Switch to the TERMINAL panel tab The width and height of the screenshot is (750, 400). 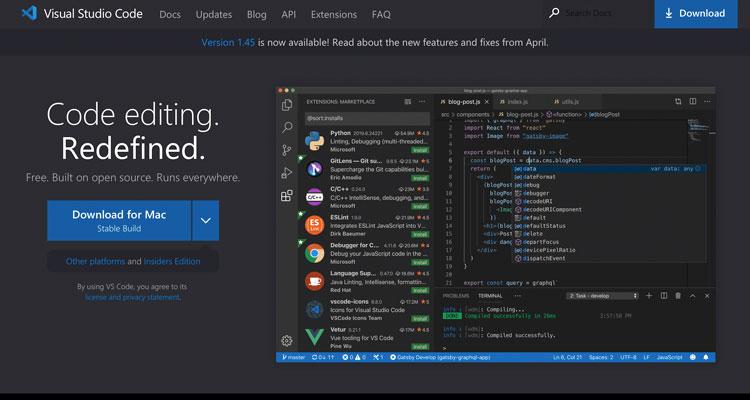pos(490,296)
